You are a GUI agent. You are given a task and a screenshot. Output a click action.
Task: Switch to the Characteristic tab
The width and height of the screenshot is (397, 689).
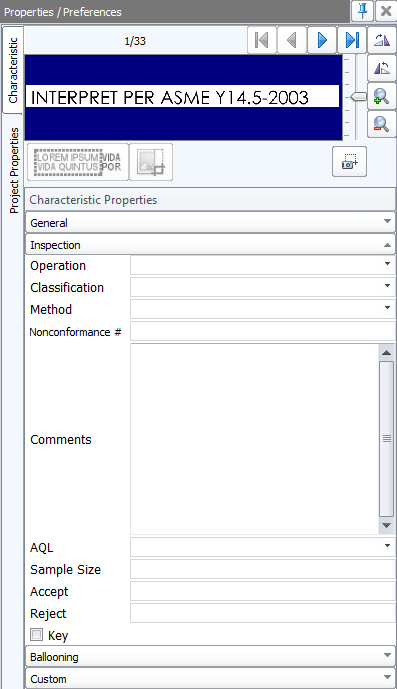point(13,70)
